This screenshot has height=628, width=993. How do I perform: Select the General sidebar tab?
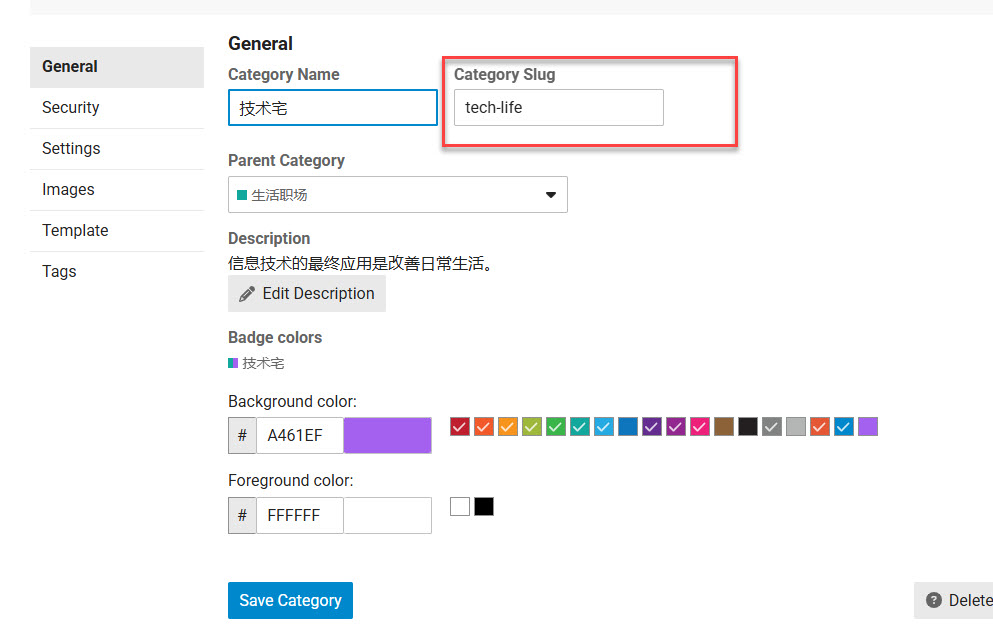click(x=70, y=67)
